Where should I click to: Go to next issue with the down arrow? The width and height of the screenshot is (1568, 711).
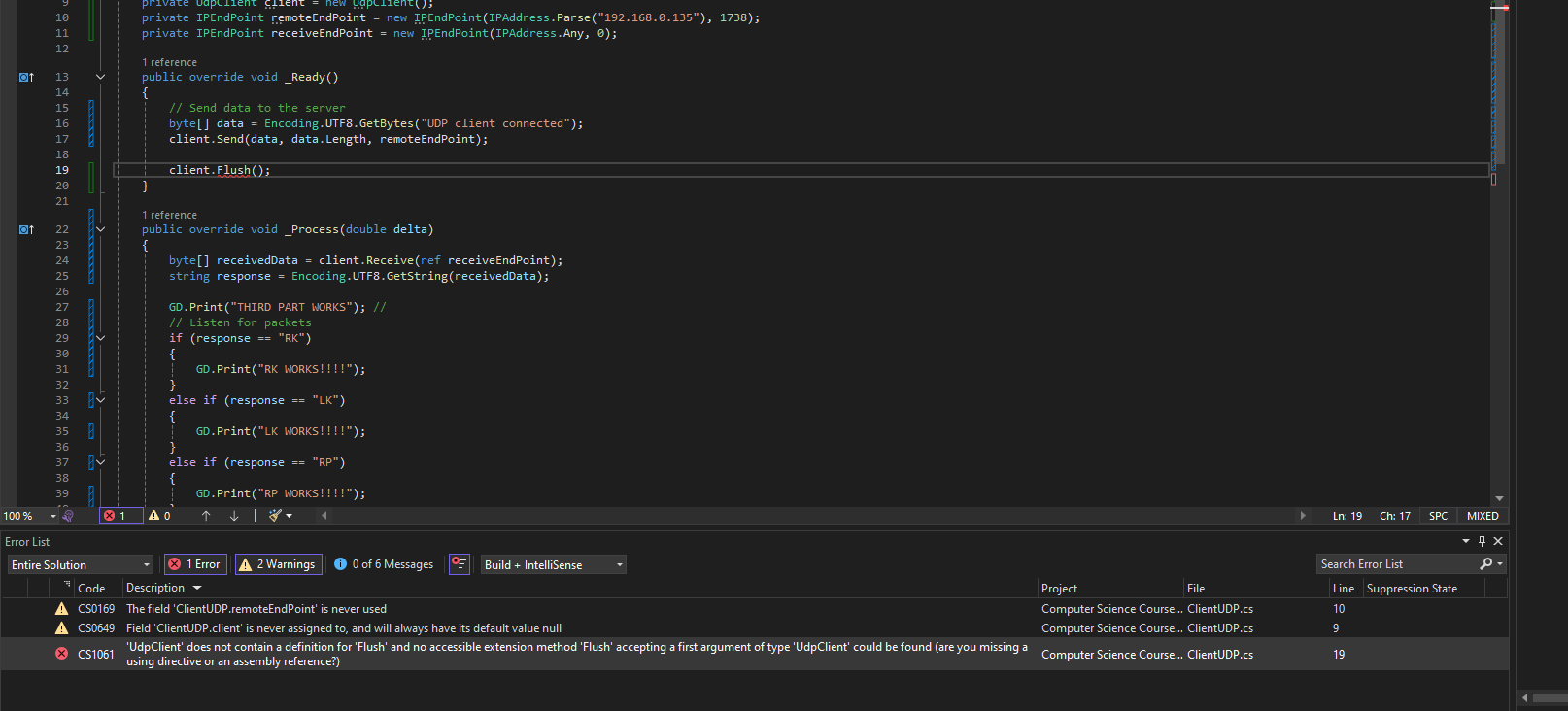coord(234,516)
